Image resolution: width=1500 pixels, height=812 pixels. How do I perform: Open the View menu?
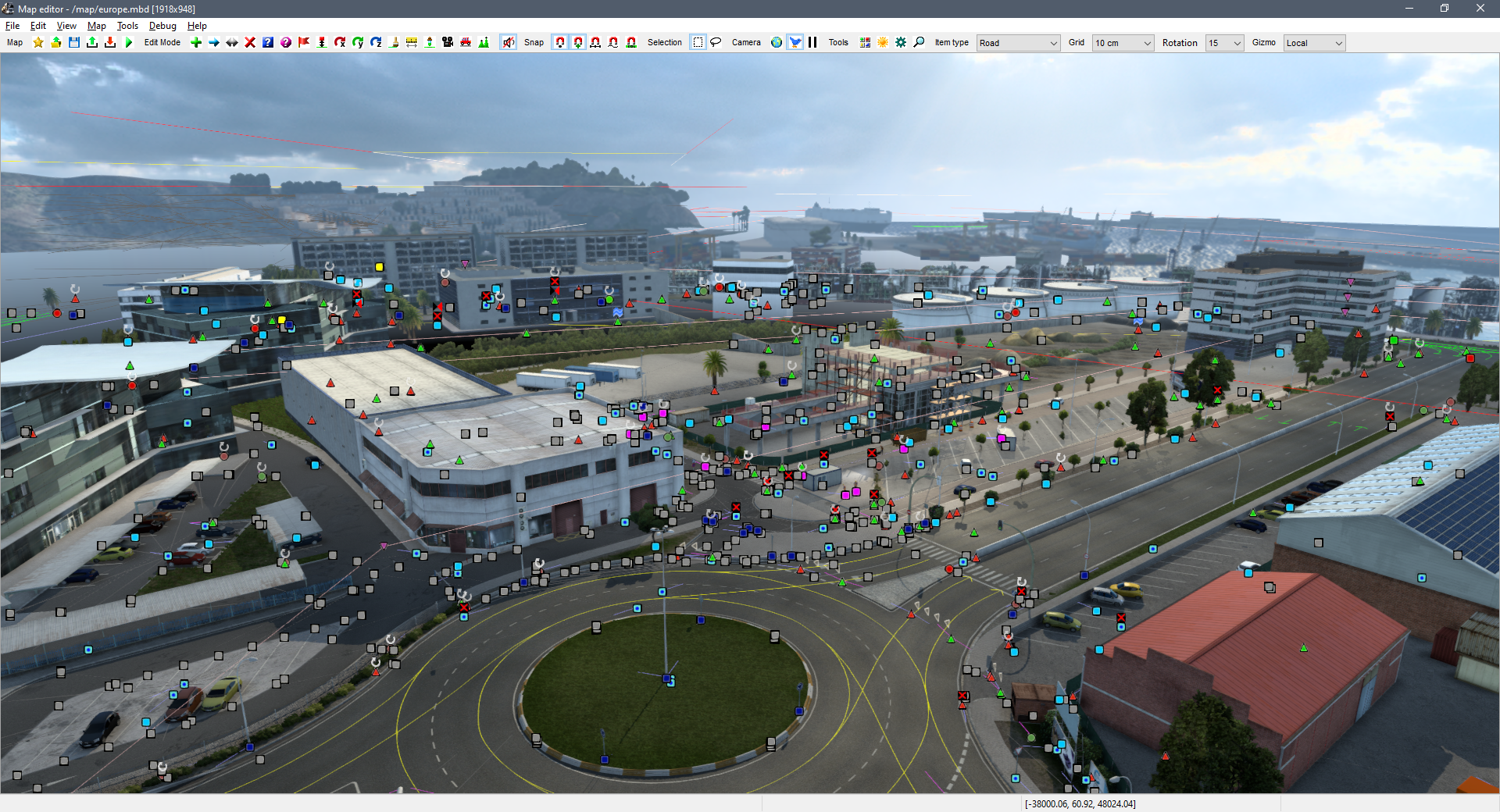66,26
